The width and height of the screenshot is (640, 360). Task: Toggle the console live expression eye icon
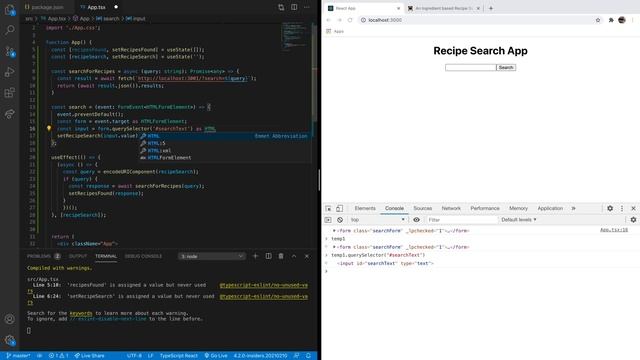point(416,220)
